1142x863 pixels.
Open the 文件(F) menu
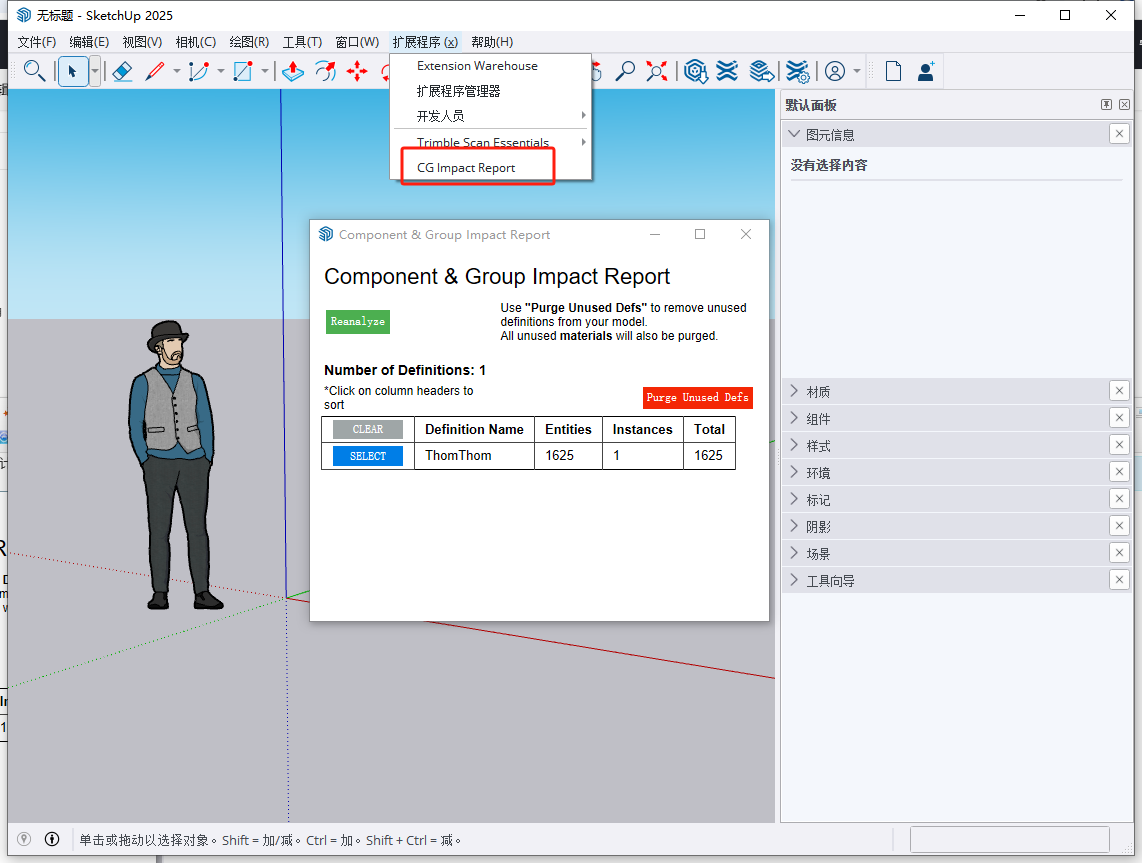(x=36, y=42)
